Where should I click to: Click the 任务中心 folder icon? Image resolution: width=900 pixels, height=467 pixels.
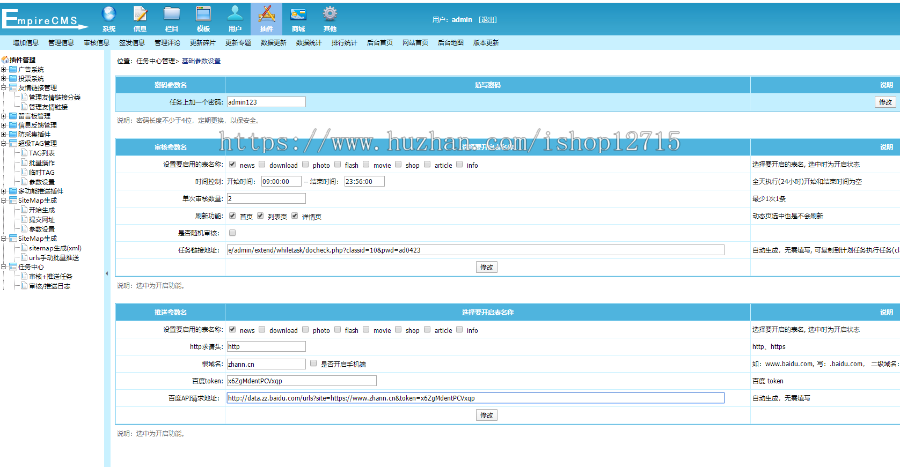tap(13, 267)
